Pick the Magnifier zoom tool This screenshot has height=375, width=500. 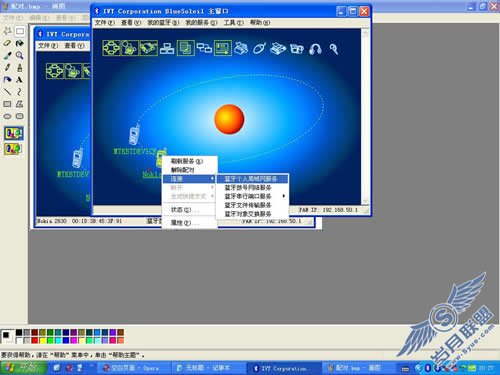pyautogui.click(x=20, y=55)
